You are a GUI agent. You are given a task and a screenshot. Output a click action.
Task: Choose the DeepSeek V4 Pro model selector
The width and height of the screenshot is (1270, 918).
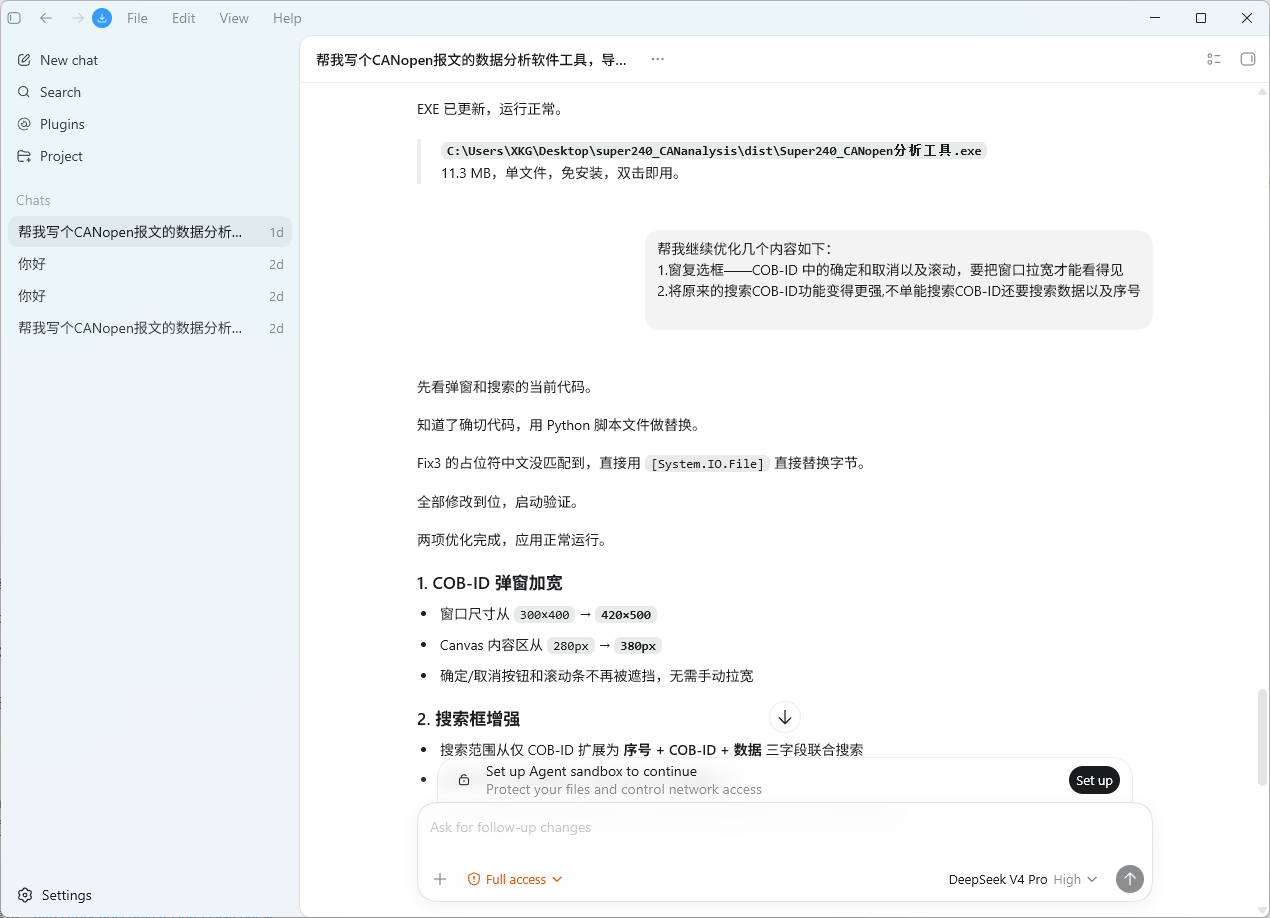(x=998, y=879)
